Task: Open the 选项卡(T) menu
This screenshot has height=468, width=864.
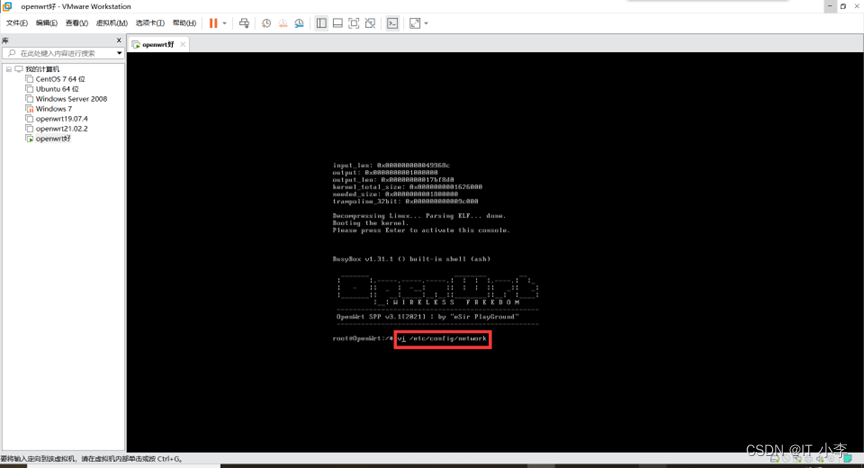Action: [x=150, y=23]
